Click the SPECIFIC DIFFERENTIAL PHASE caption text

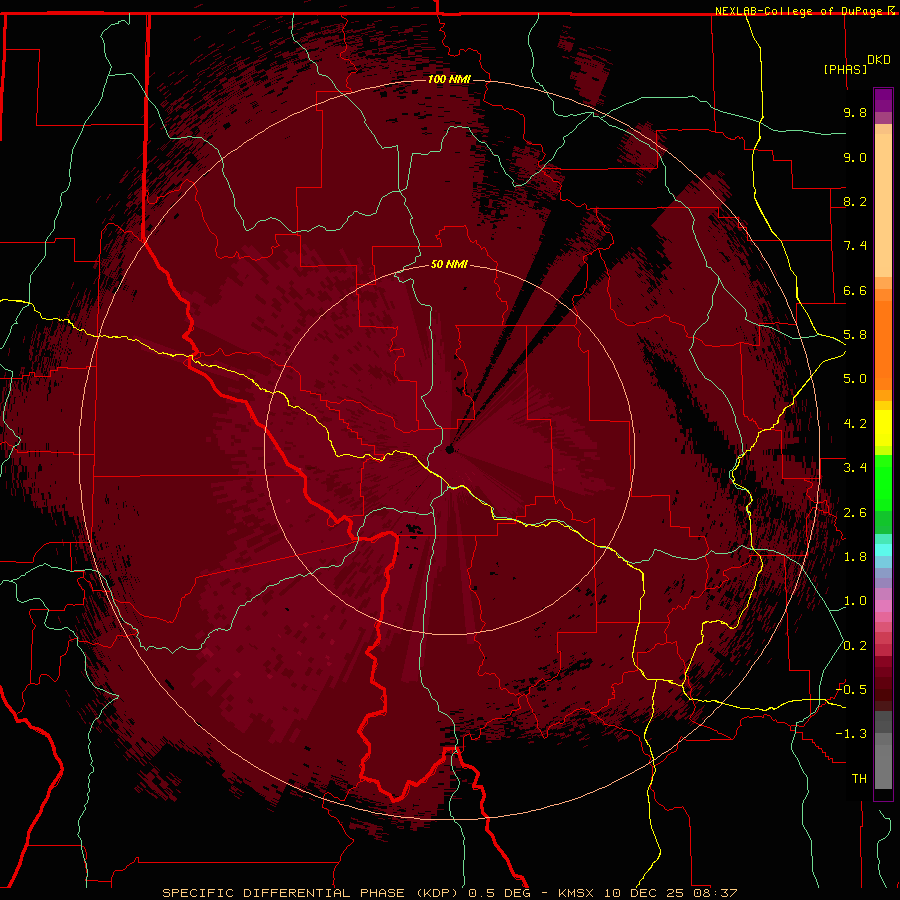pos(284,893)
